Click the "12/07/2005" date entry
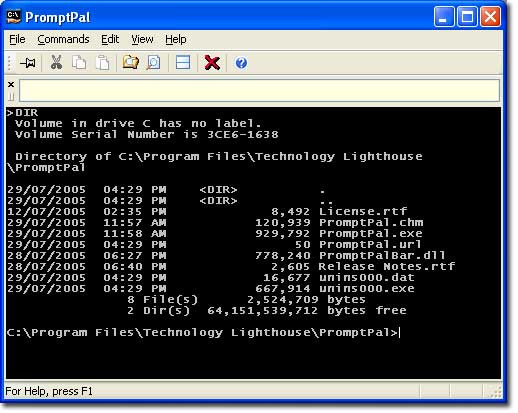Image resolution: width=518 pixels, height=413 pixels. click(46, 211)
